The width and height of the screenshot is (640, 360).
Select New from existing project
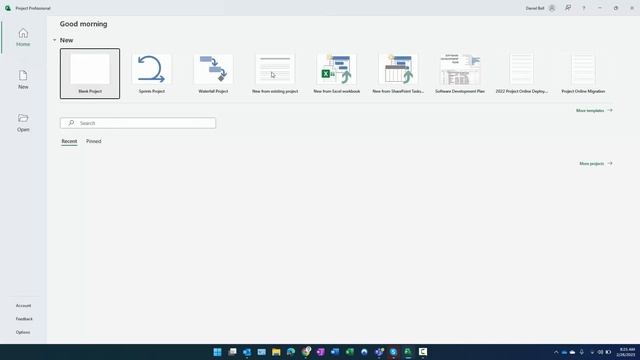(x=275, y=73)
